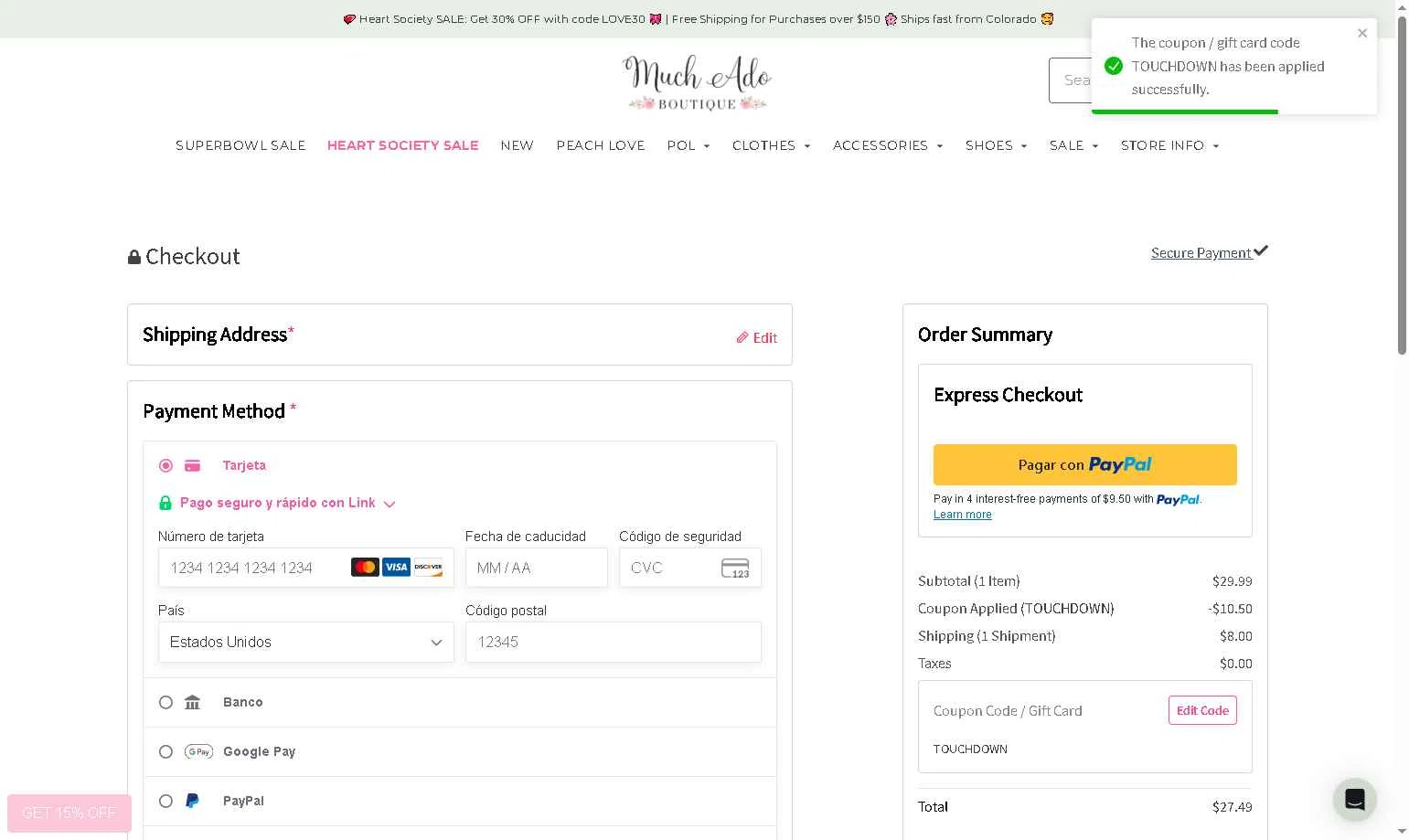Viewport: 1409px width, 840px height.
Task: Go to the NEW arrivals menu item
Action: tap(518, 145)
